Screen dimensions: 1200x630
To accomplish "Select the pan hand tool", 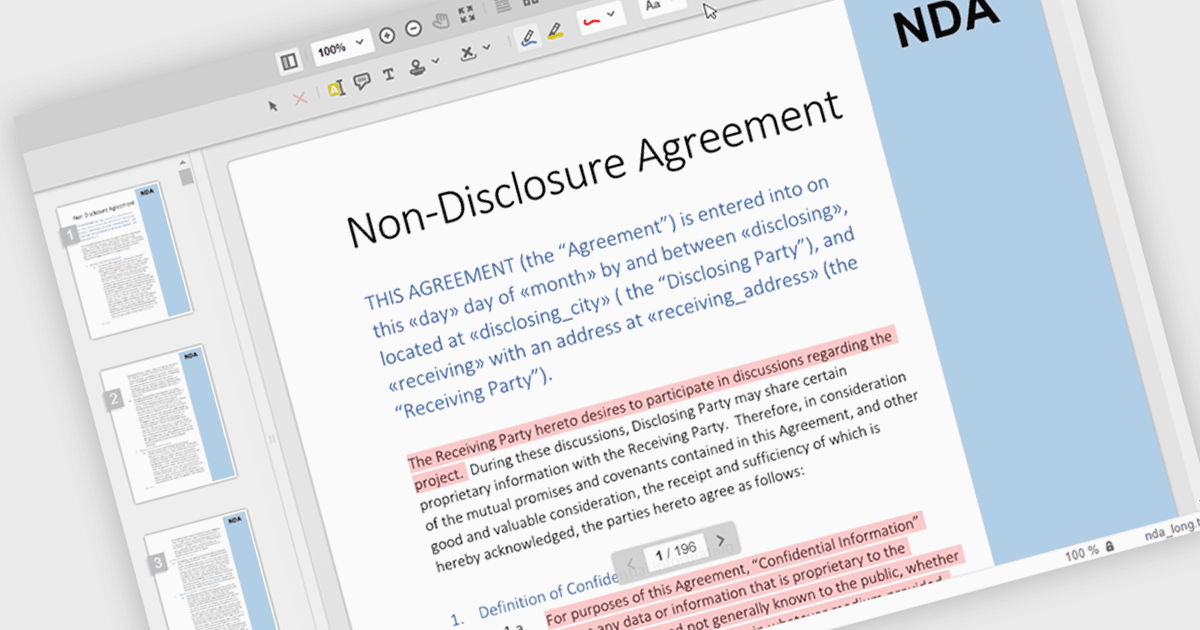I will click(440, 21).
